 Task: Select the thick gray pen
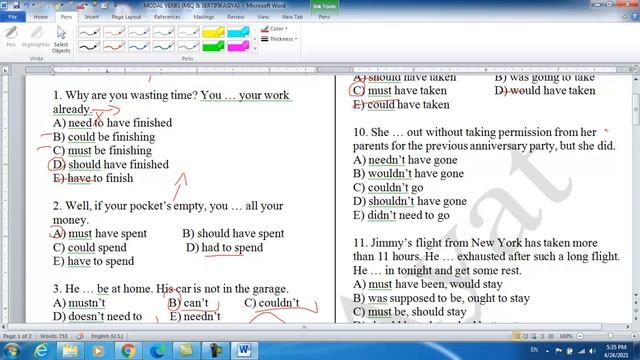point(189,46)
